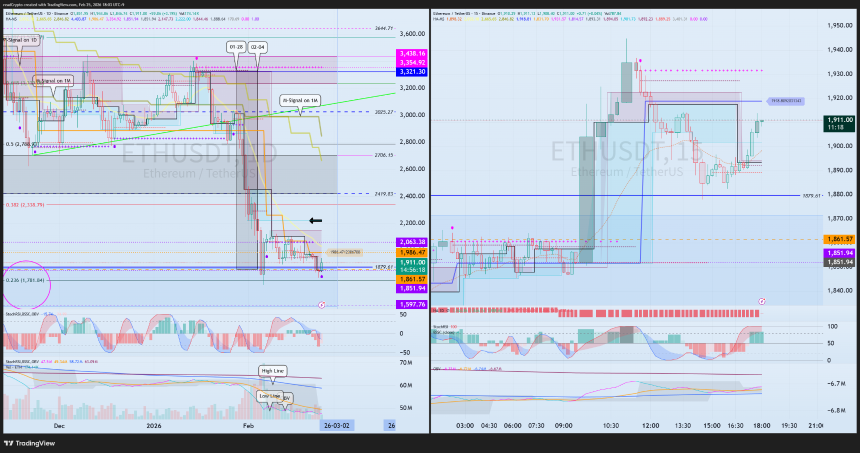The image size is (860, 453).
Task: Click the High Line callout in OBV pane
Action: tap(273, 371)
